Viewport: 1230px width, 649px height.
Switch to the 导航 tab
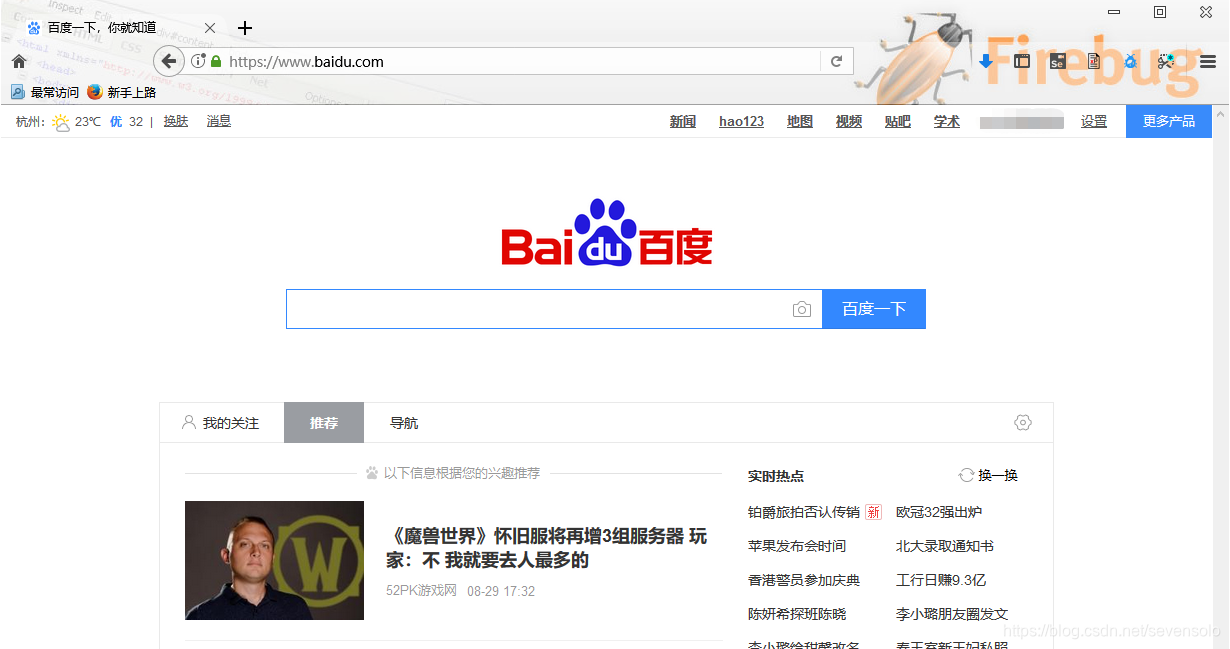403,422
